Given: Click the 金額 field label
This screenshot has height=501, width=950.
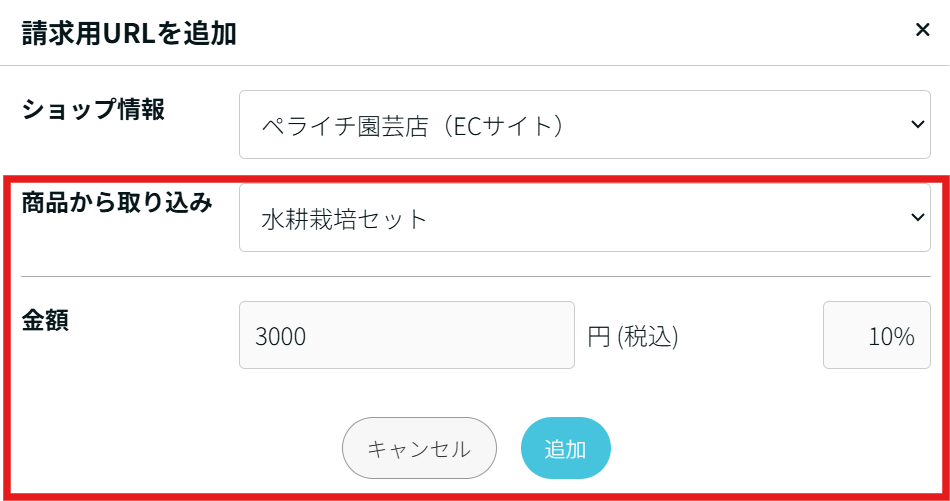Looking at the screenshot, I should [x=45, y=321].
